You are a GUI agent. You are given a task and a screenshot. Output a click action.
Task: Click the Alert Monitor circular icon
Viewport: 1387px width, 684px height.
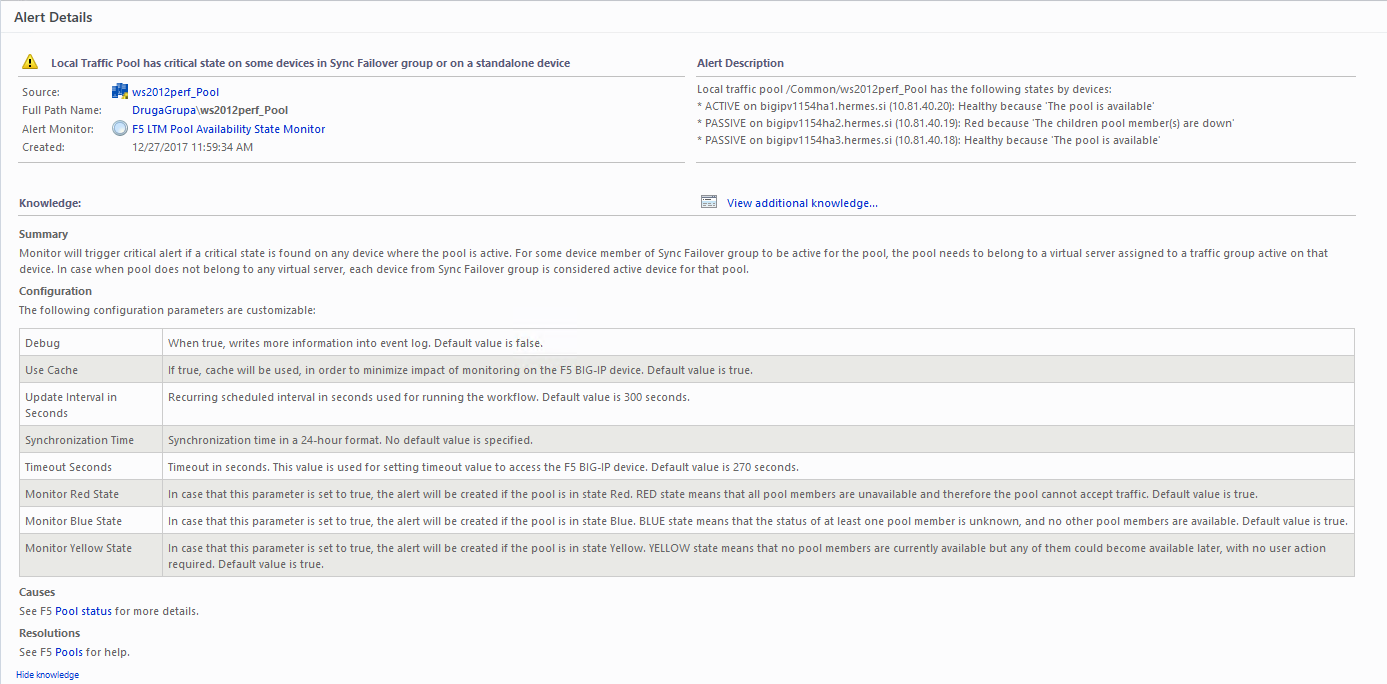tap(120, 129)
